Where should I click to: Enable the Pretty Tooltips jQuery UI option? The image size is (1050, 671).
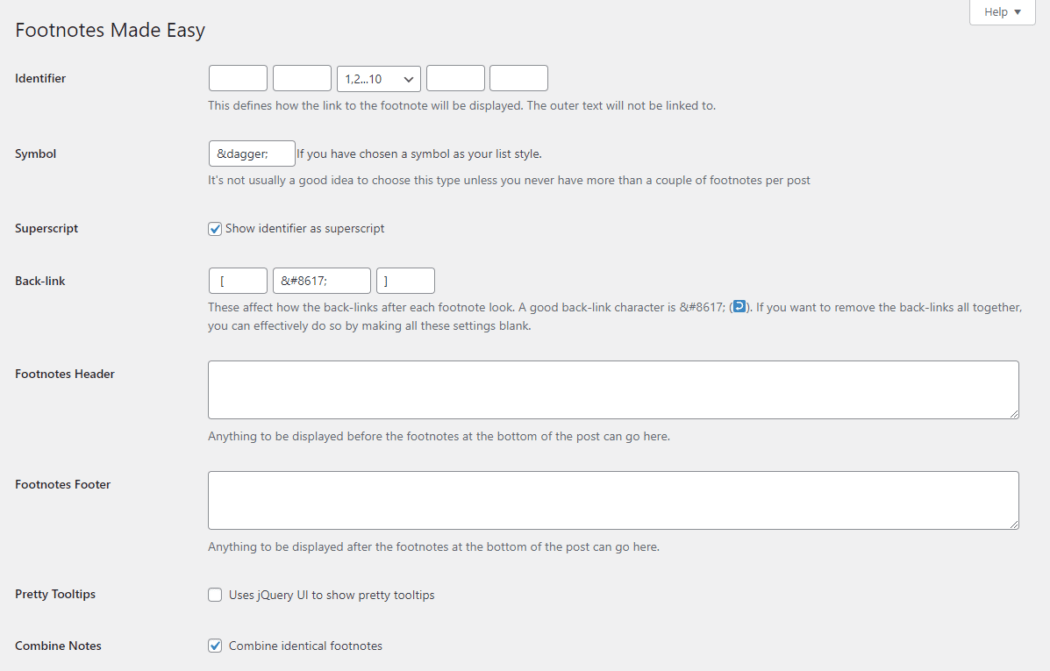[214, 594]
